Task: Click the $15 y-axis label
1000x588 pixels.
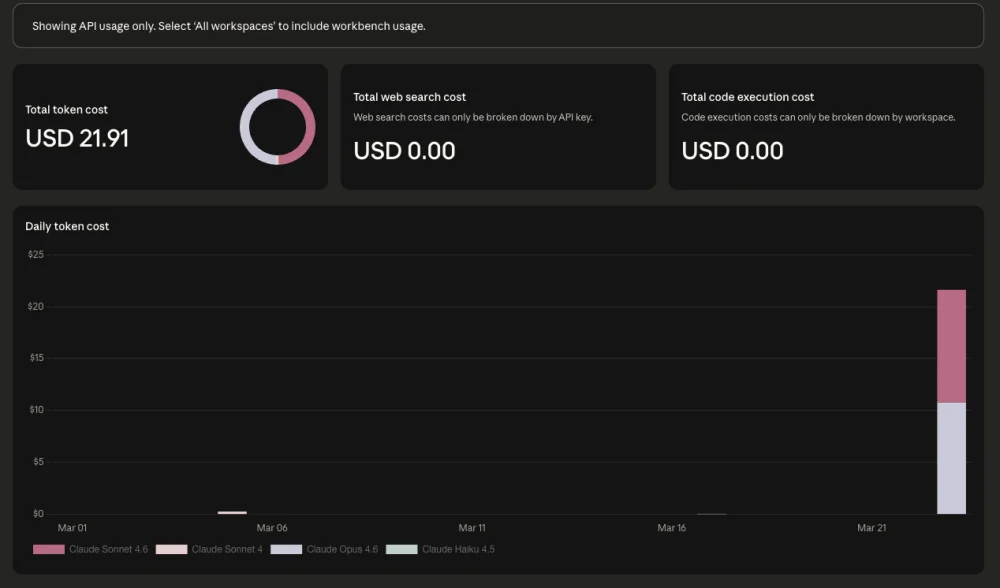Action: click(x=36, y=358)
